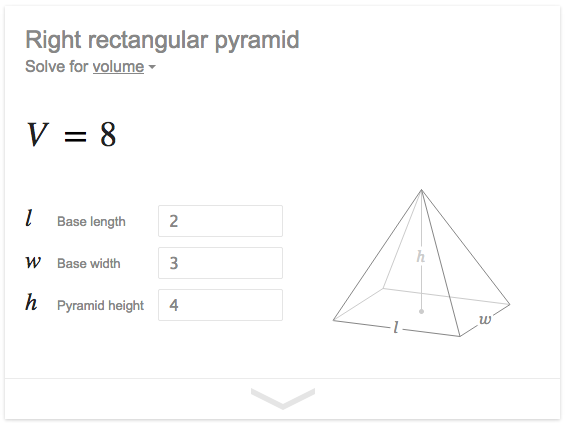Click the italic h variable symbol
This screenshot has height=423, width=566.
tap(31, 302)
